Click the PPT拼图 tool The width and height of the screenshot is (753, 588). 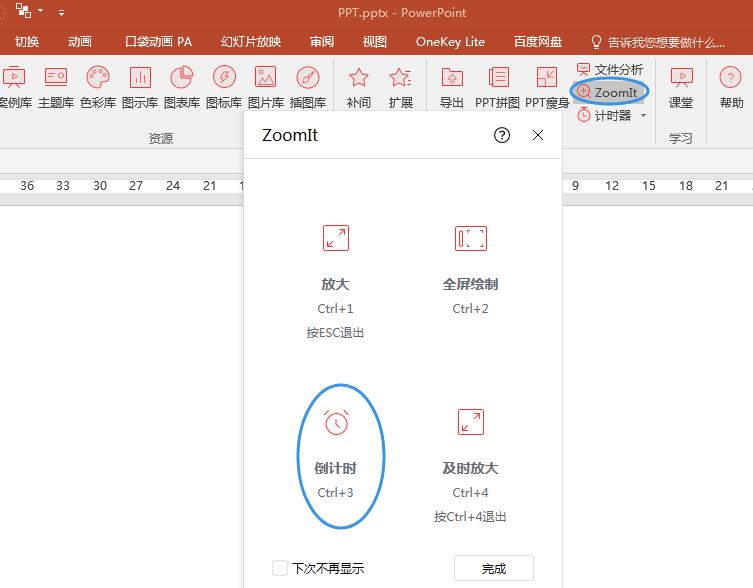[497, 86]
